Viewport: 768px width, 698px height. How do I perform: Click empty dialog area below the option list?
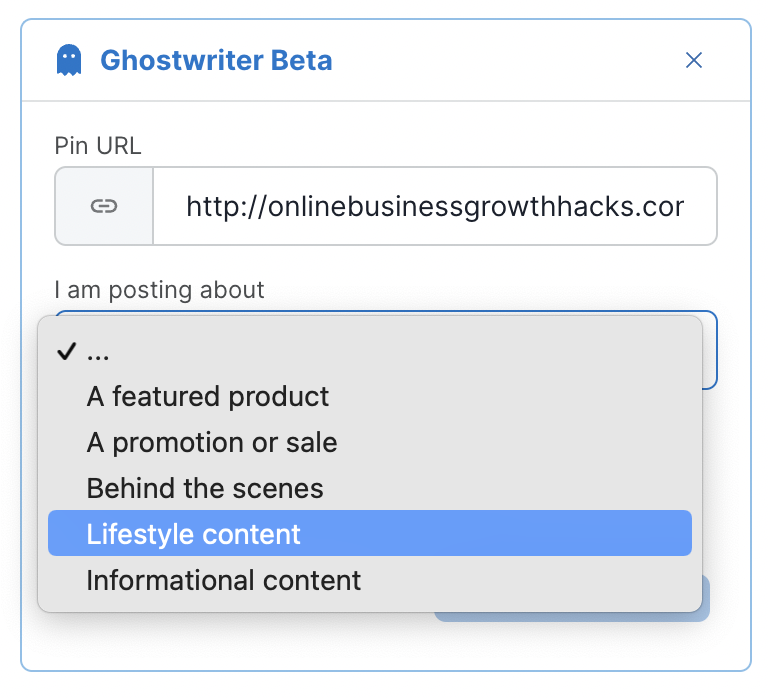230,640
